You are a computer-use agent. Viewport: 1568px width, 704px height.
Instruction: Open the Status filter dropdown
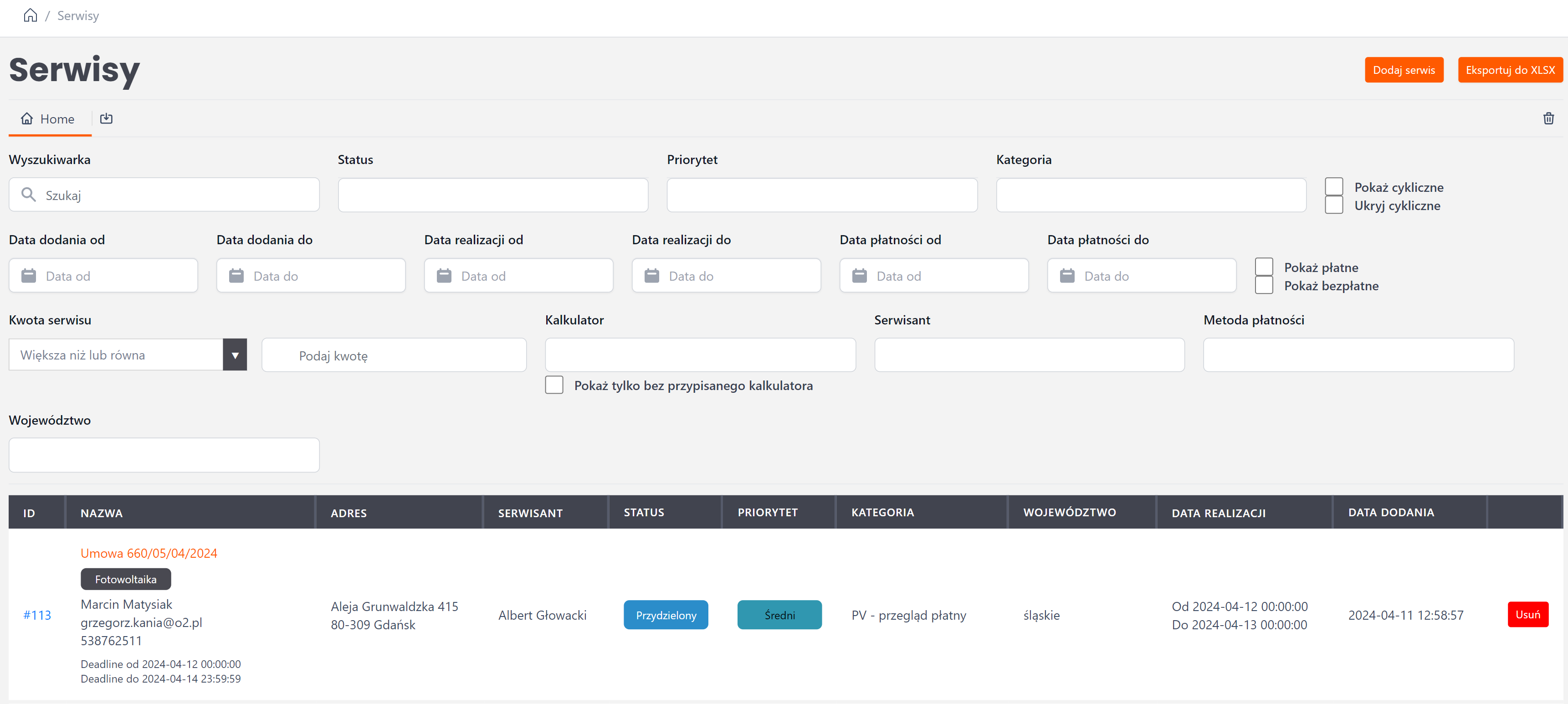pyautogui.click(x=492, y=195)
